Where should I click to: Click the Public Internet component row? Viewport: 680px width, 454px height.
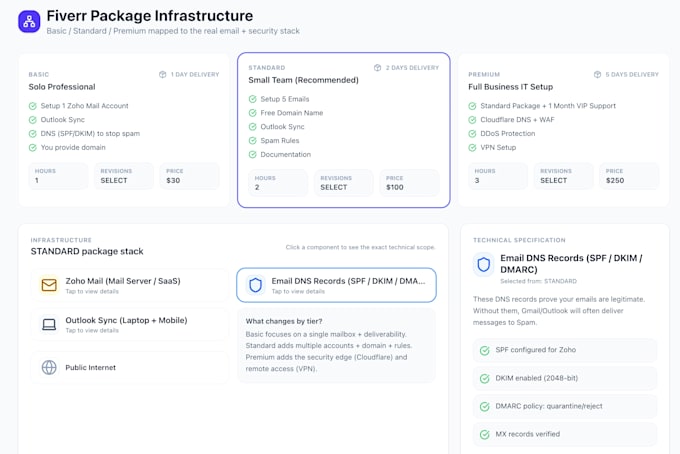point(129,367)
